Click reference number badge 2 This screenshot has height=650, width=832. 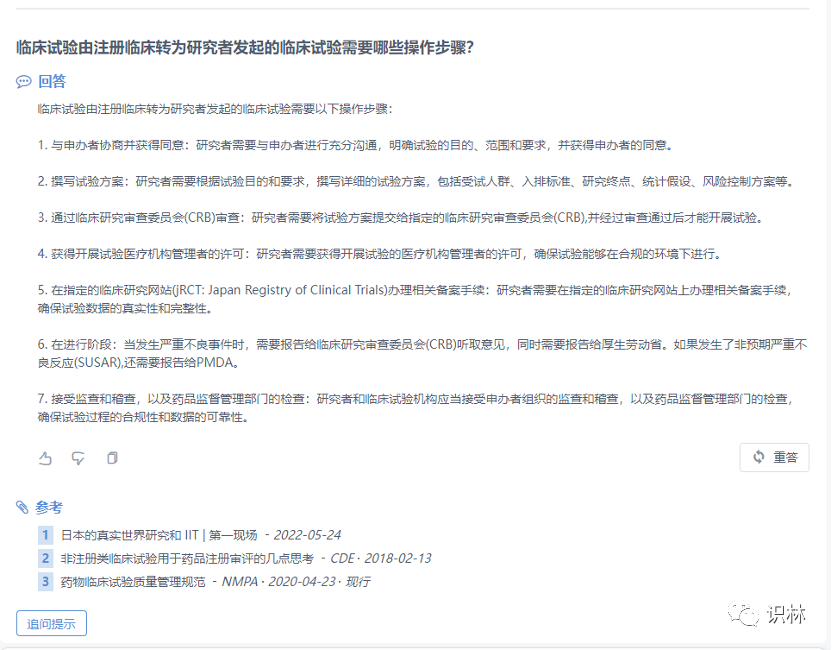46,558
